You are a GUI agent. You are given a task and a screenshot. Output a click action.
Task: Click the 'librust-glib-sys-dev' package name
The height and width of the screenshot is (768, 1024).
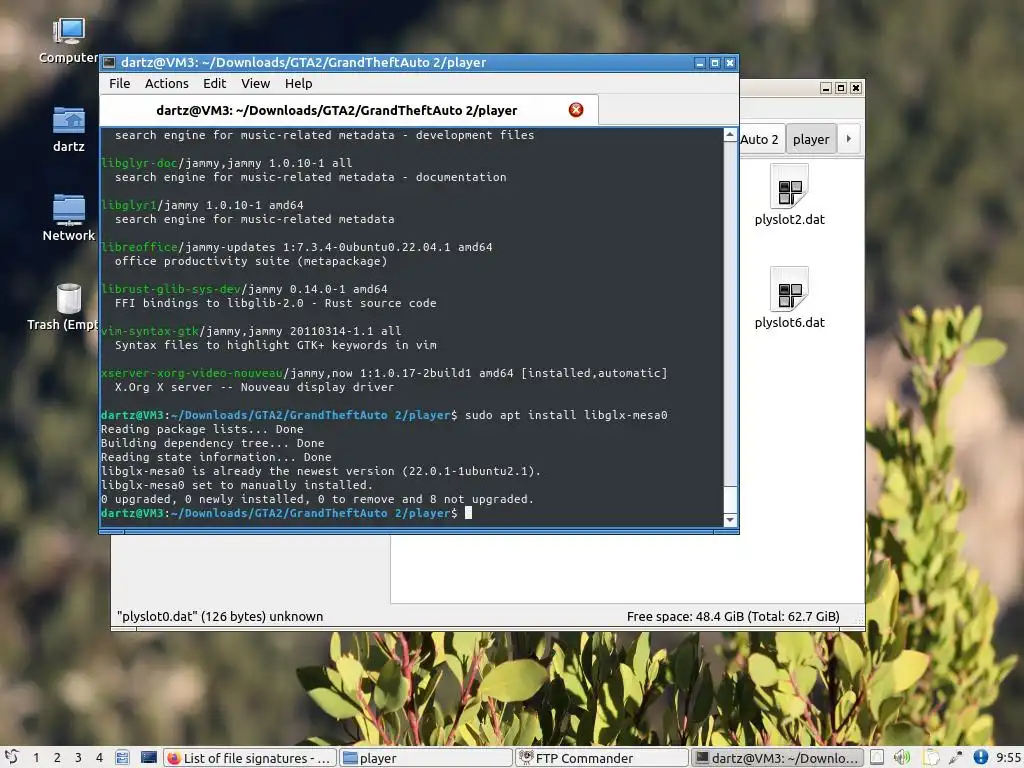click(x=170, y=289)
